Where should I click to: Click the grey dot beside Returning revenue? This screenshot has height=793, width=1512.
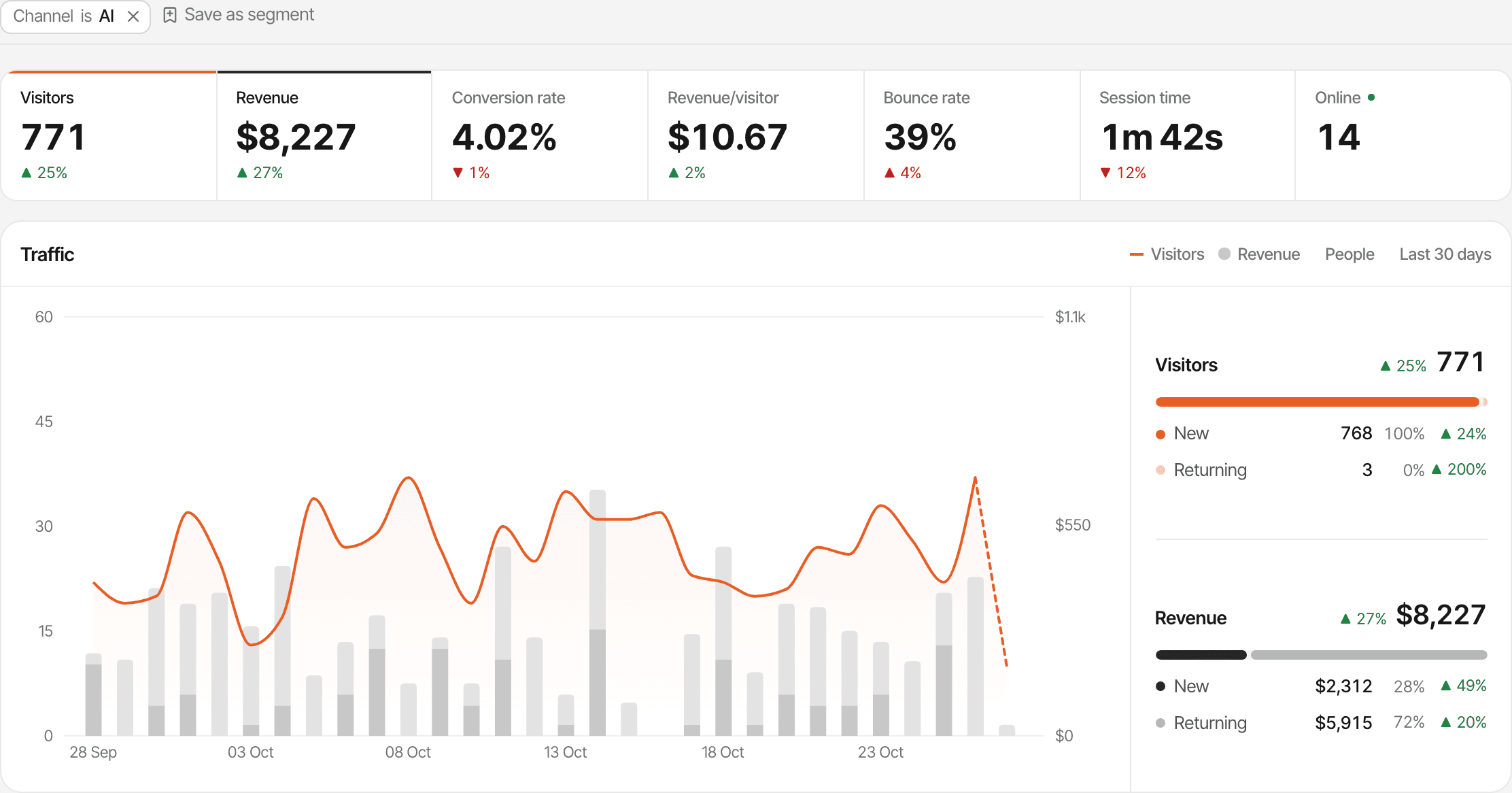pos(1161,723)
